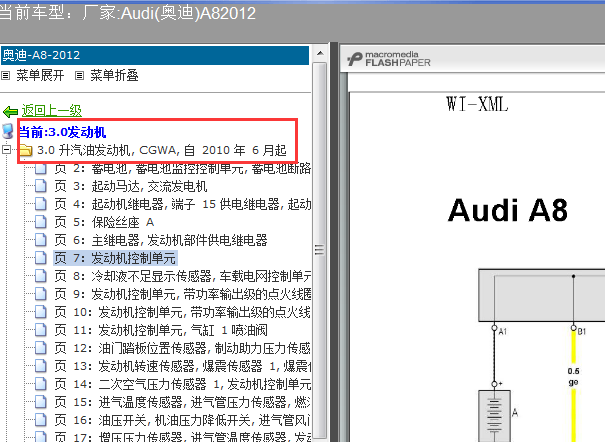The height and width of the screenshot is (442, 605).
Task: Open 页 16: 油压开关 page
Action: click(182, 420)
